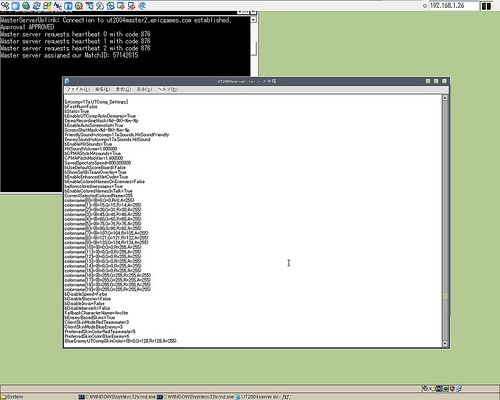Click the FallbackCharacterName=Arclite line

96,313
